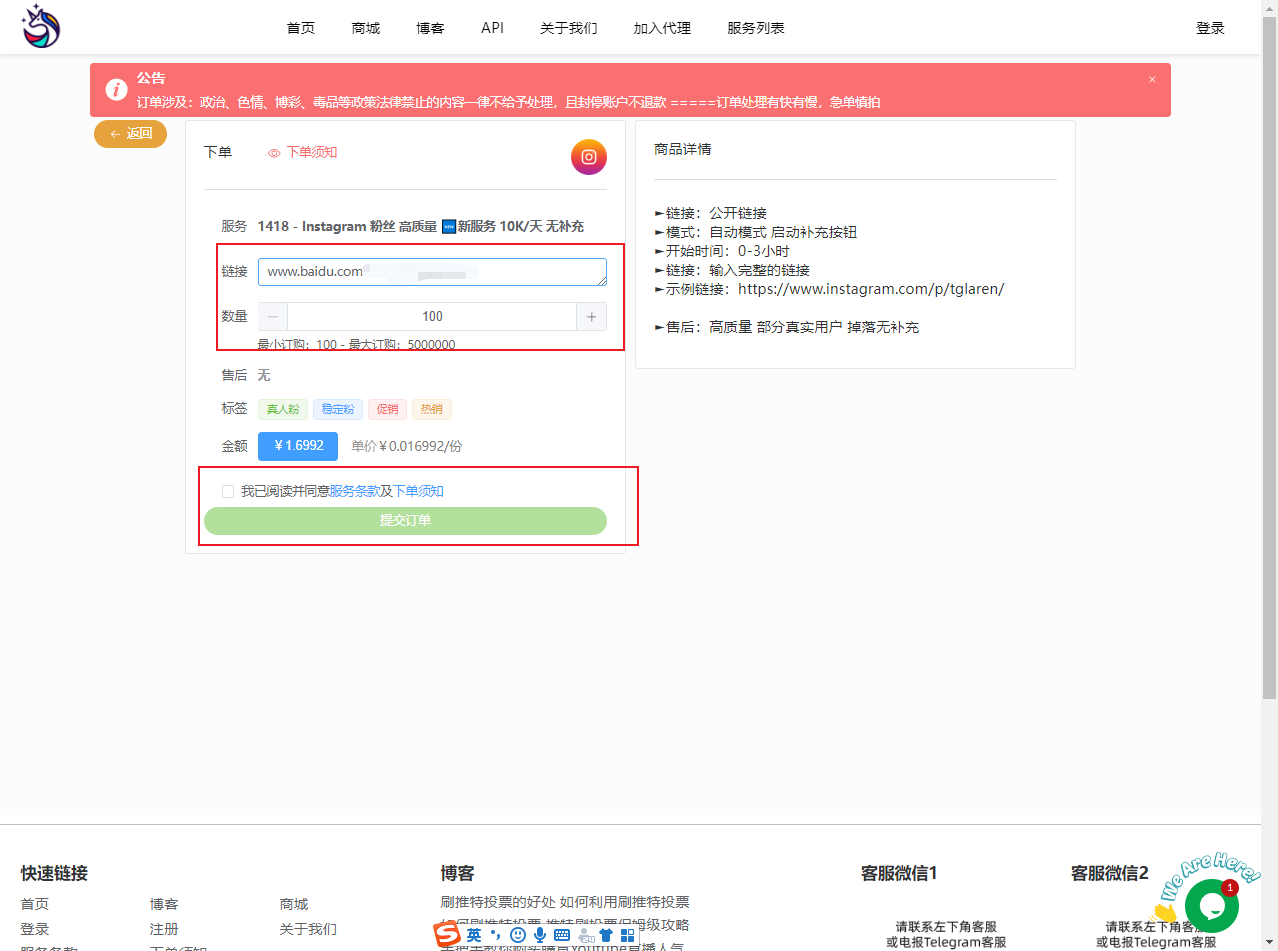The height and width of the screenshot is (951, 1278).
Task: Open the 下单须知 link beside the checkbox
Action: pyautogui.click(x=418, y=491)
